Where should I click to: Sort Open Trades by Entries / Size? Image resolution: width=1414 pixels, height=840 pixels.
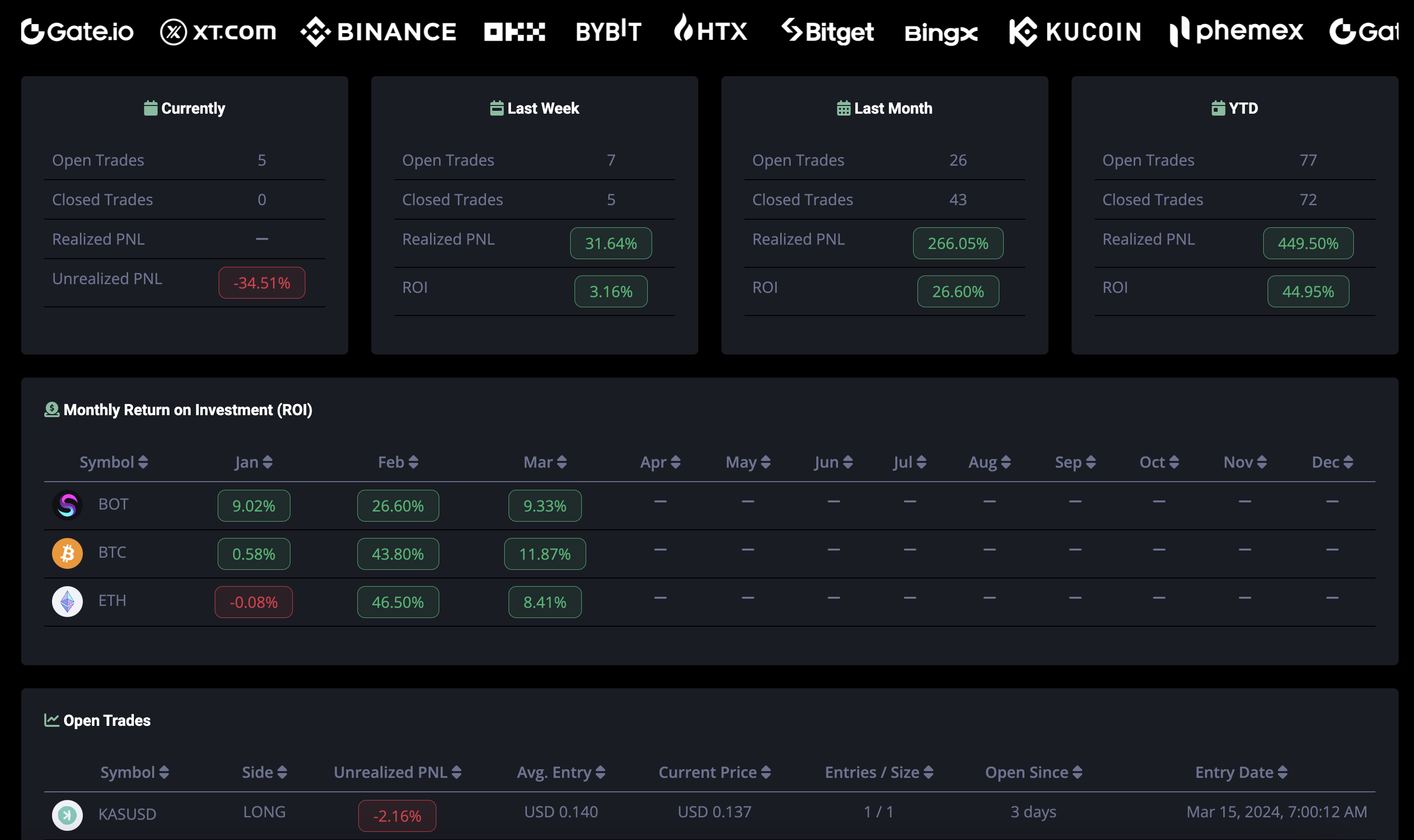[x=879, y=772]
